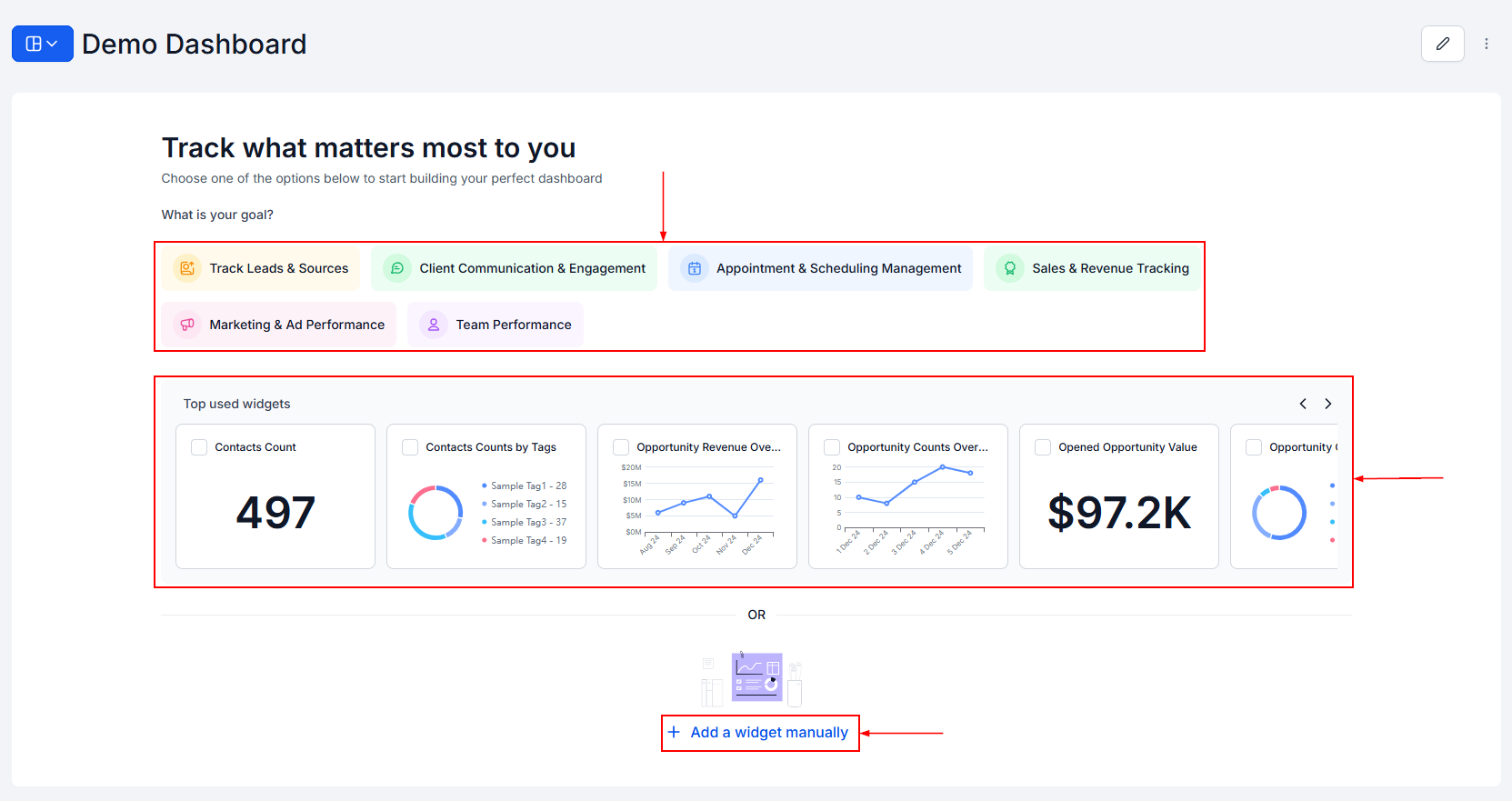Open the dashboard switcher dropdown button
This screenshot has height=801, width=1512.
42,44
